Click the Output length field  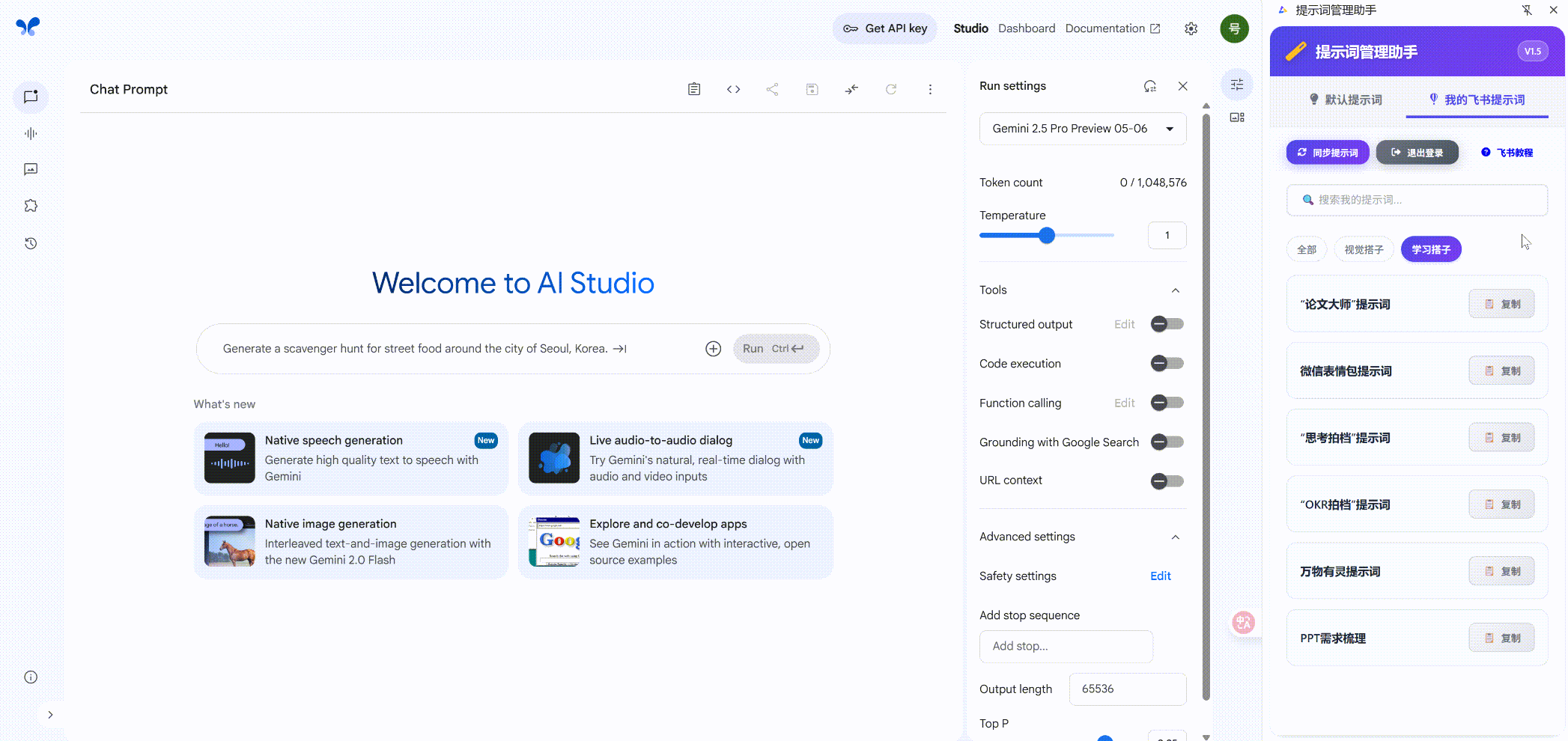click(1128, 689)
